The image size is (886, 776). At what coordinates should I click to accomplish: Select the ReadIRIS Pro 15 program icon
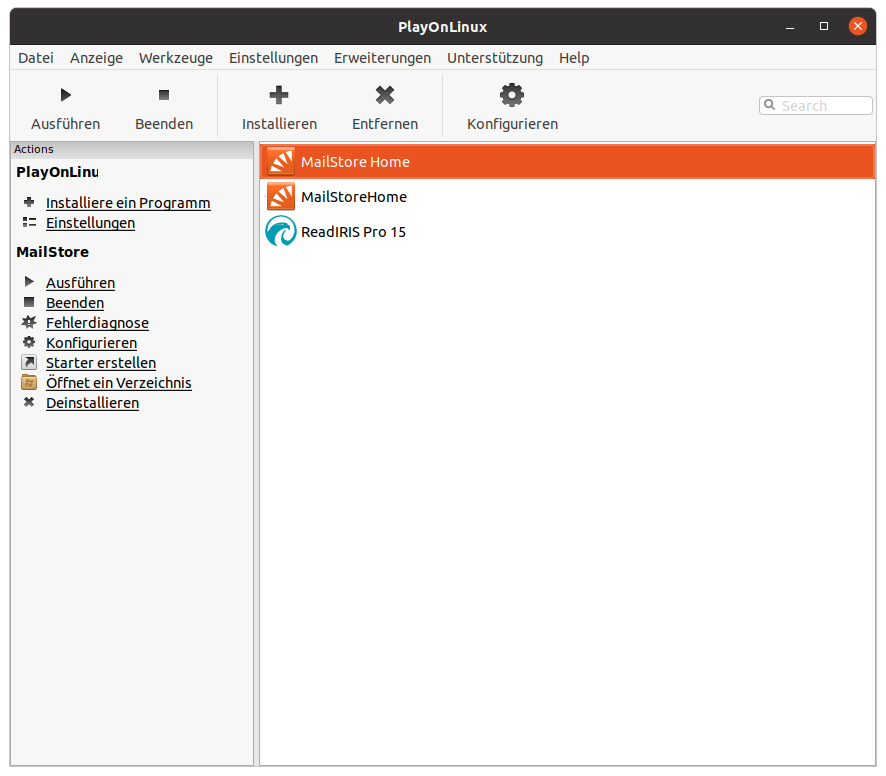[281, 232]
